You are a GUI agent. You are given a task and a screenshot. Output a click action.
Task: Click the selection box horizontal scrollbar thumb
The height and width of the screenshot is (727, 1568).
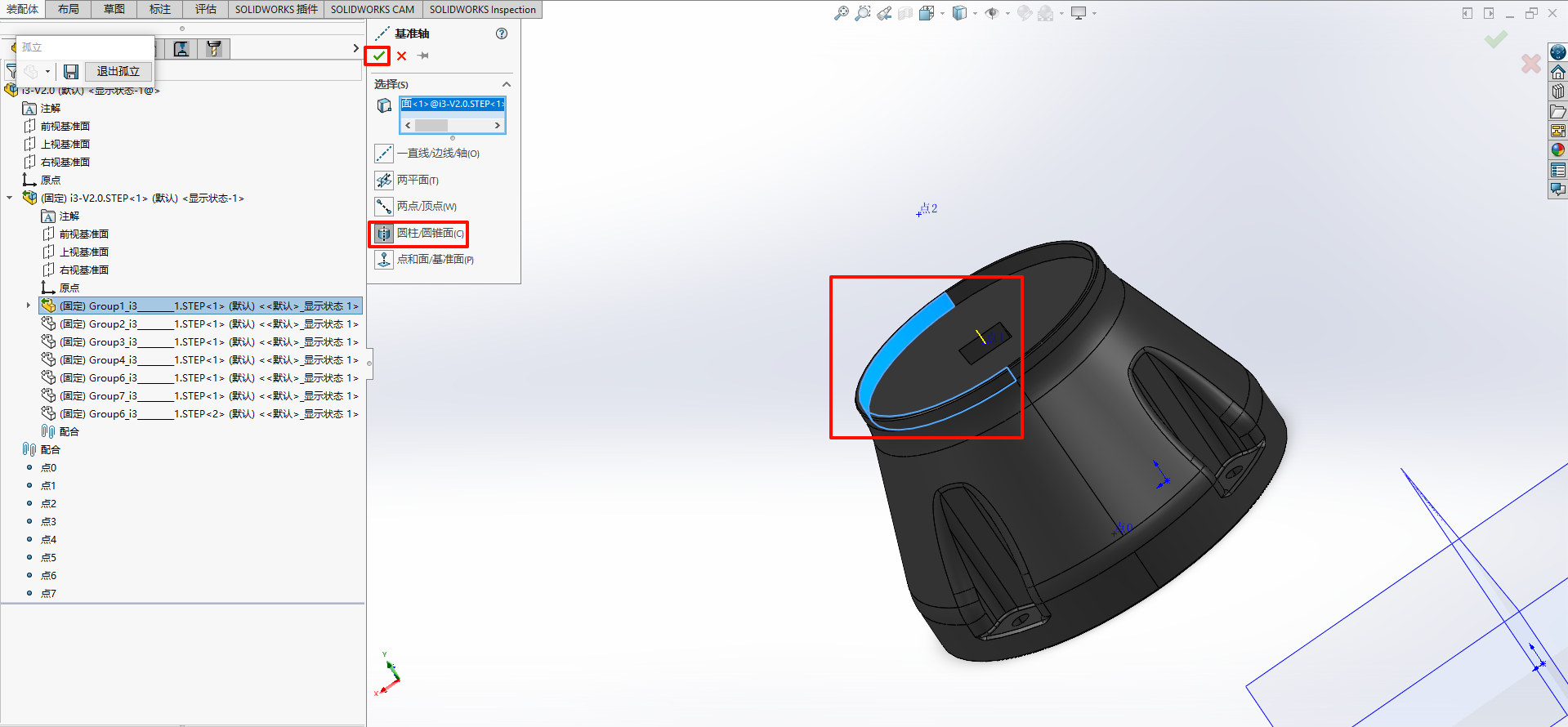pyautogui.click(x=431, y=125)
